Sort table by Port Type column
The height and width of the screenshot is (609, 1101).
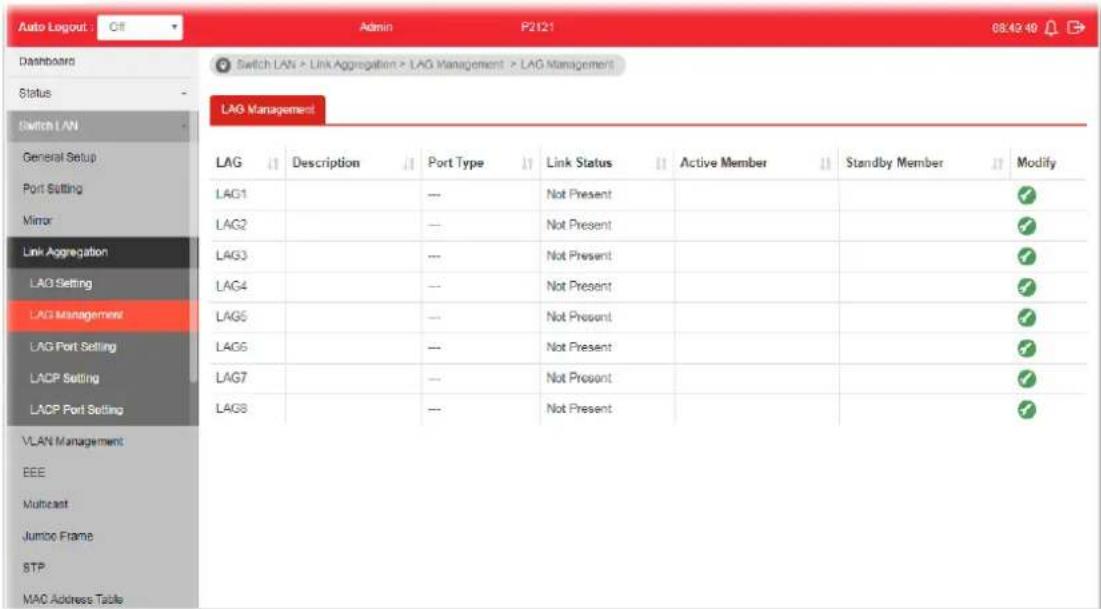point(527,164)
